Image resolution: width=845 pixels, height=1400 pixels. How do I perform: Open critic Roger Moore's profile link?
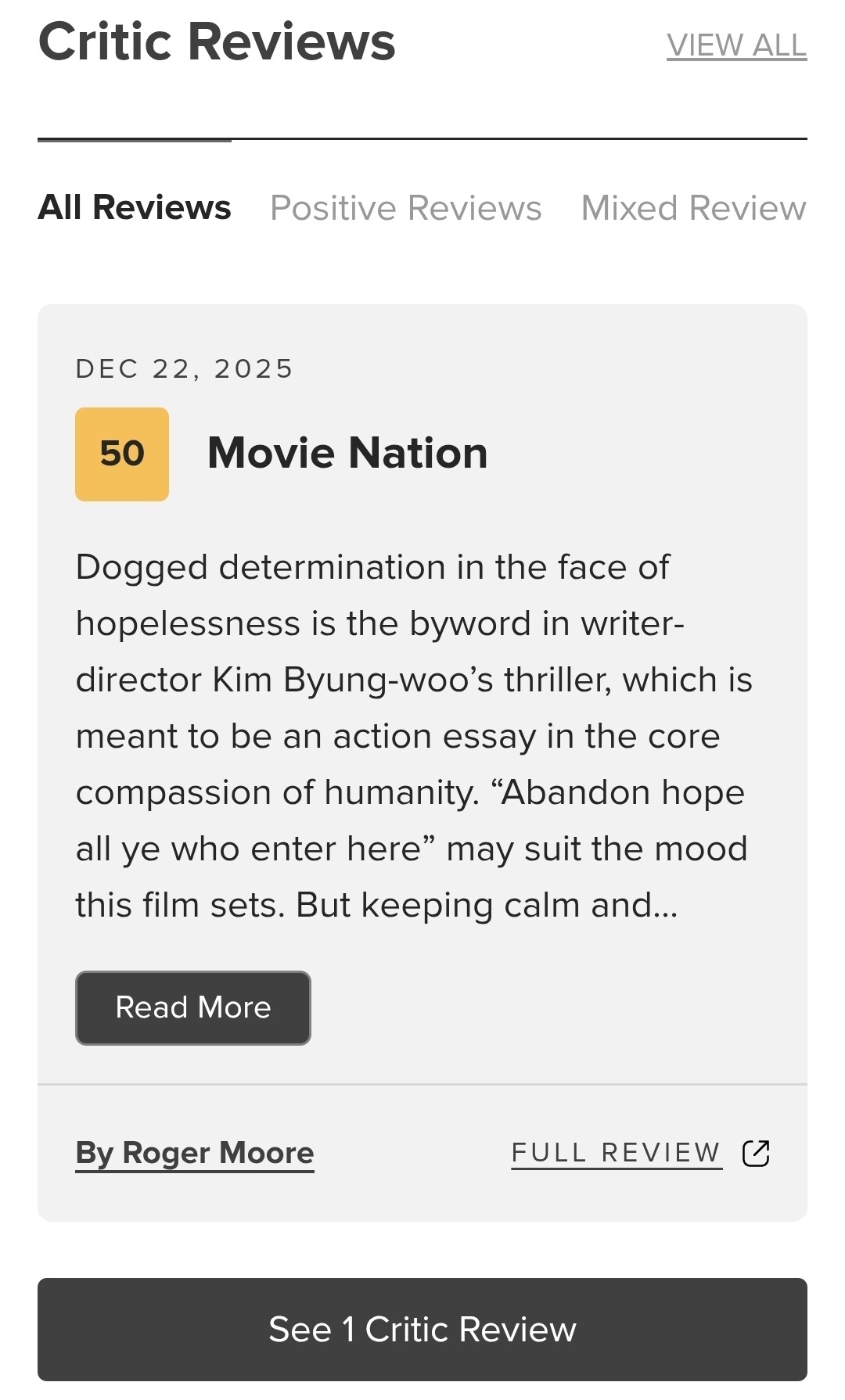[x=195, y=1153]
